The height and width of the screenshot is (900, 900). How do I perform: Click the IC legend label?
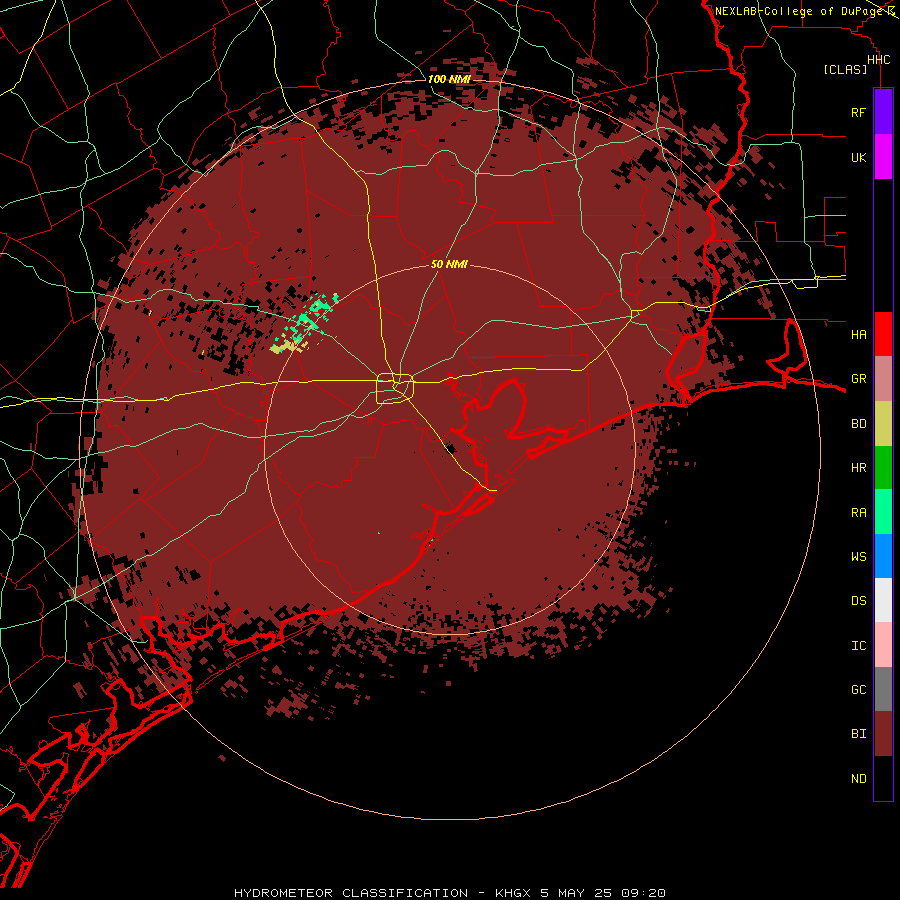[x=859, y=646]
